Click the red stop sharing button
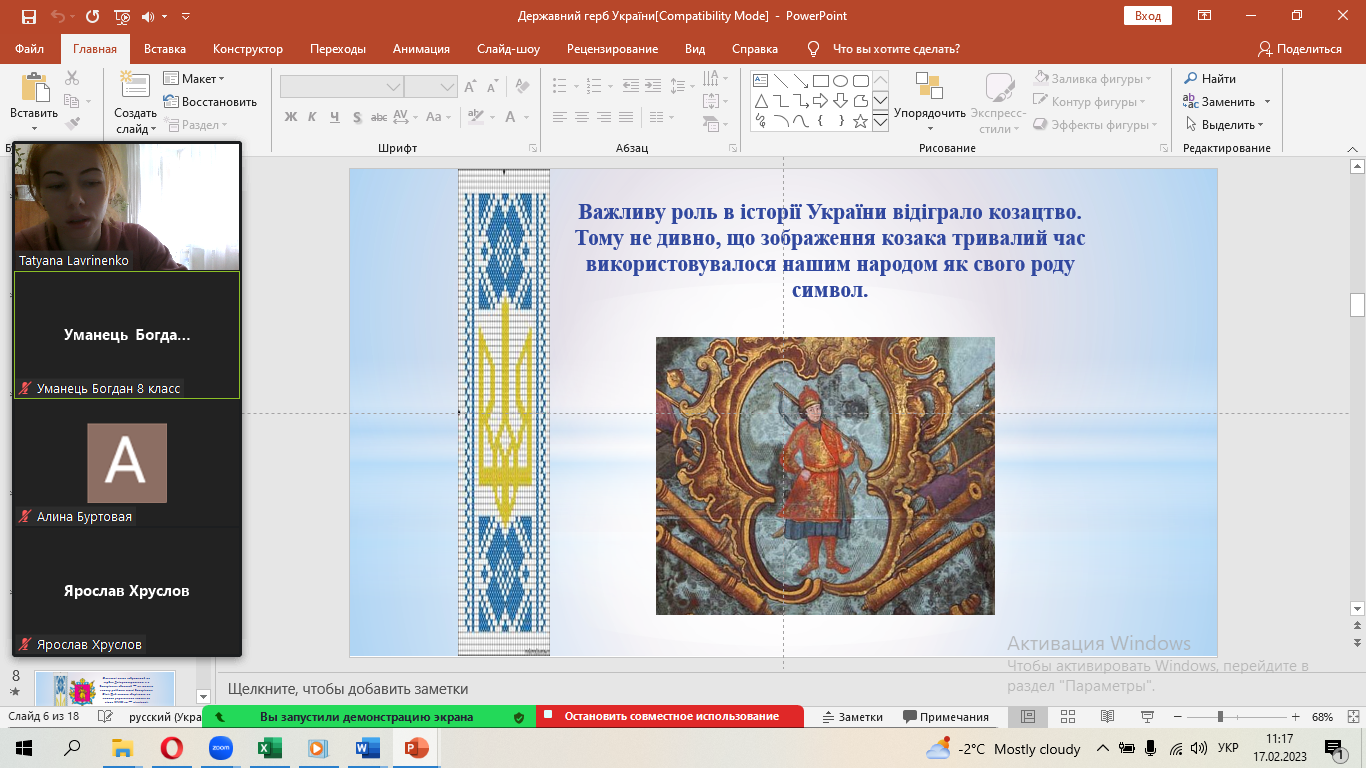Viewport: 1366px width, 768px height. tap(670, 717)
